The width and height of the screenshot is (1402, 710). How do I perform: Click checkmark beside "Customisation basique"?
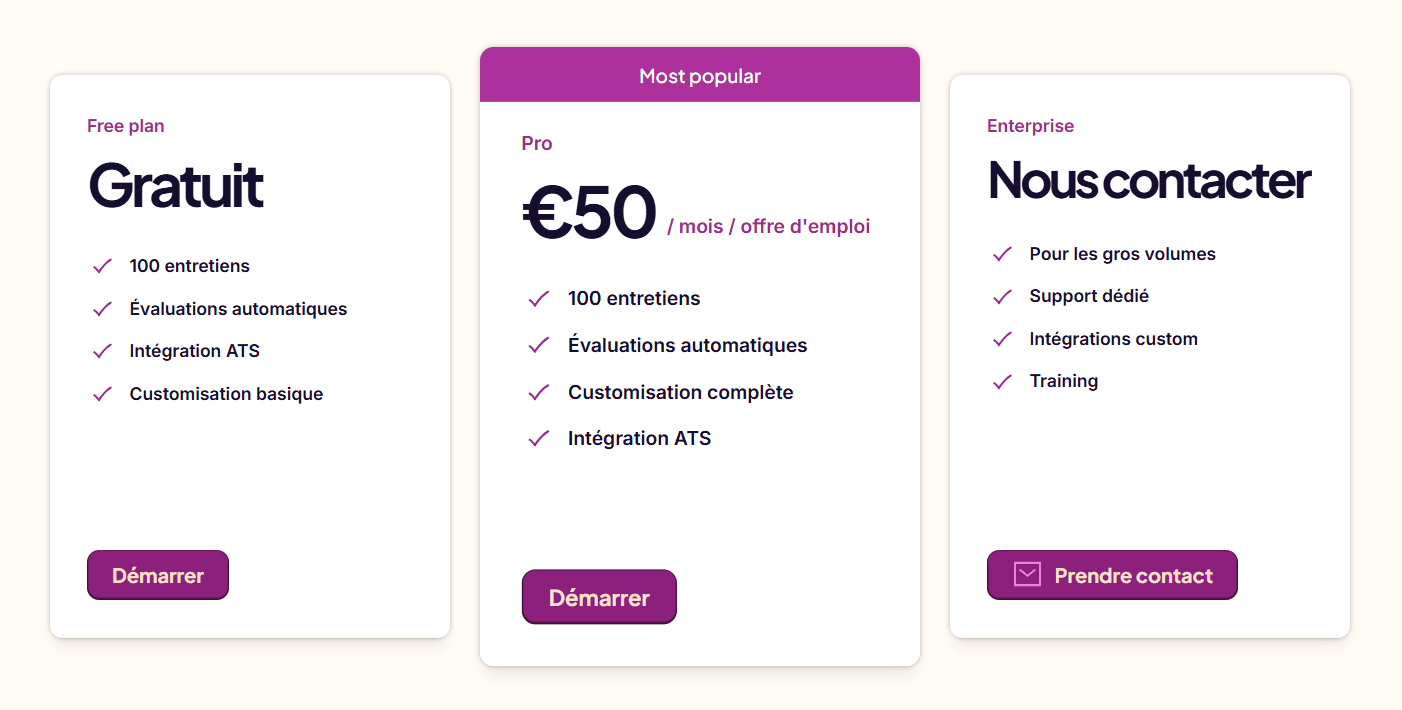click(101, 393)
